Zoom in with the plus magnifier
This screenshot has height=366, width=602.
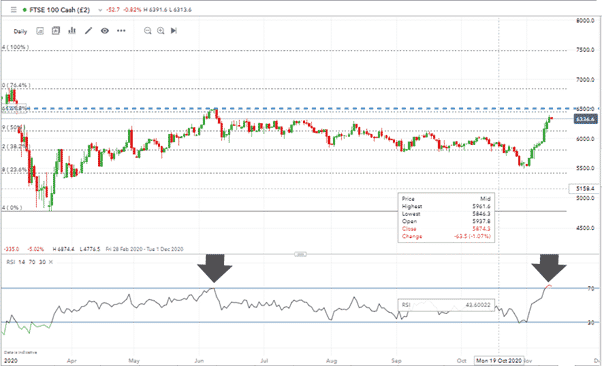(161, 31)
